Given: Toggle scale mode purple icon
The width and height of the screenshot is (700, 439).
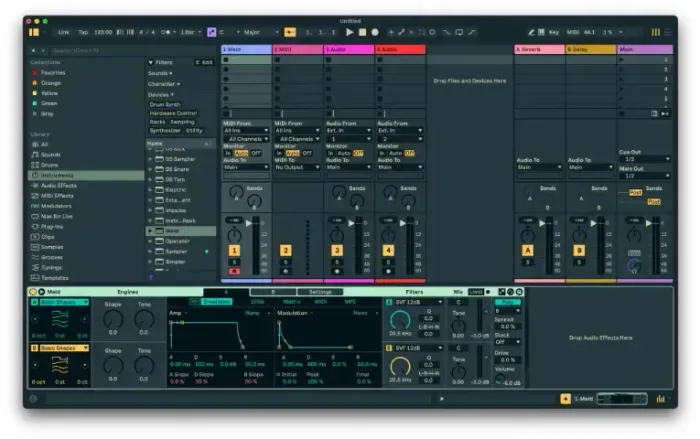Looking at the screenshot, I should click(212, 32).
